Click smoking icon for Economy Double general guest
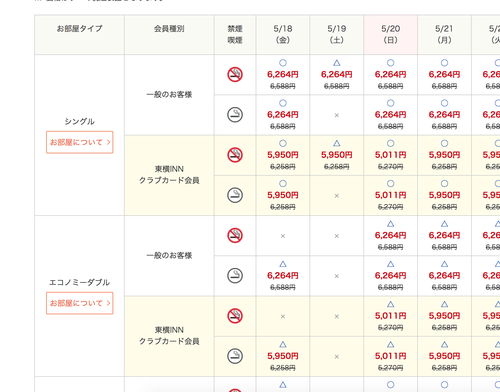The width and height of the screenshot is (500, 392). coord(235,276)
